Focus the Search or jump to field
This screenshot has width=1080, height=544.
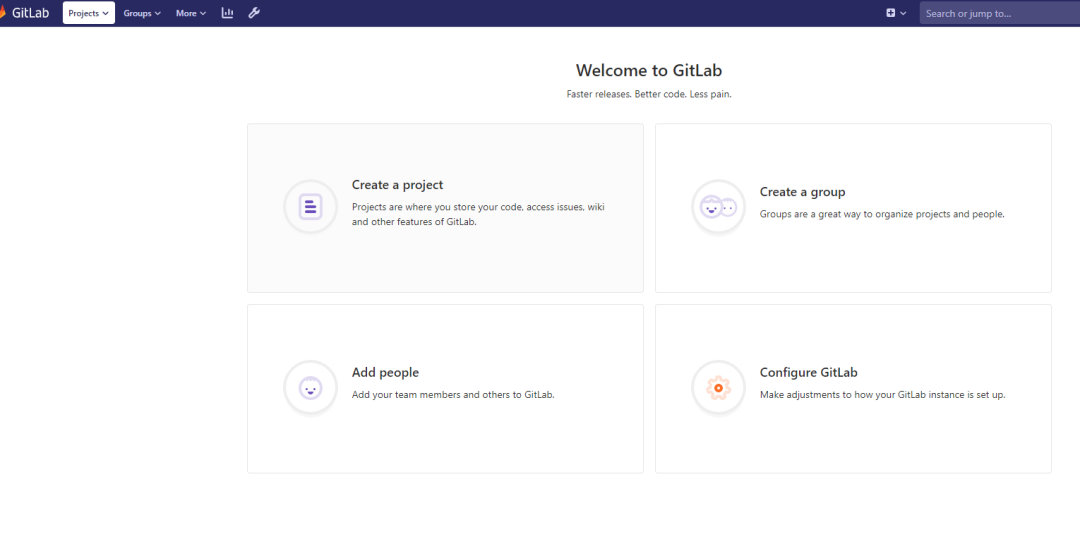coord(1000,13)
